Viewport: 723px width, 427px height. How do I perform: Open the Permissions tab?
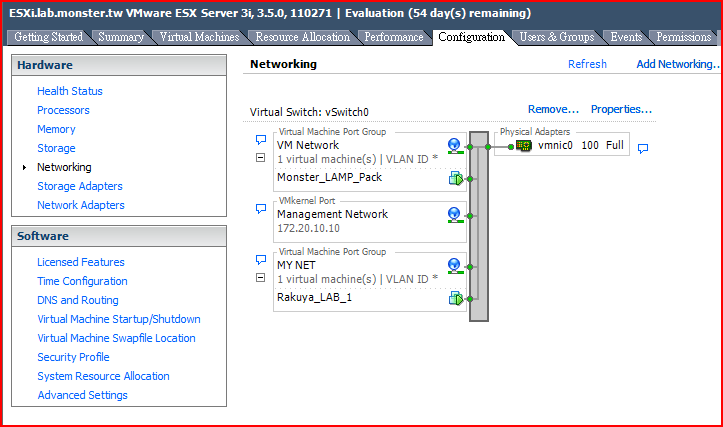coord(683,37)
